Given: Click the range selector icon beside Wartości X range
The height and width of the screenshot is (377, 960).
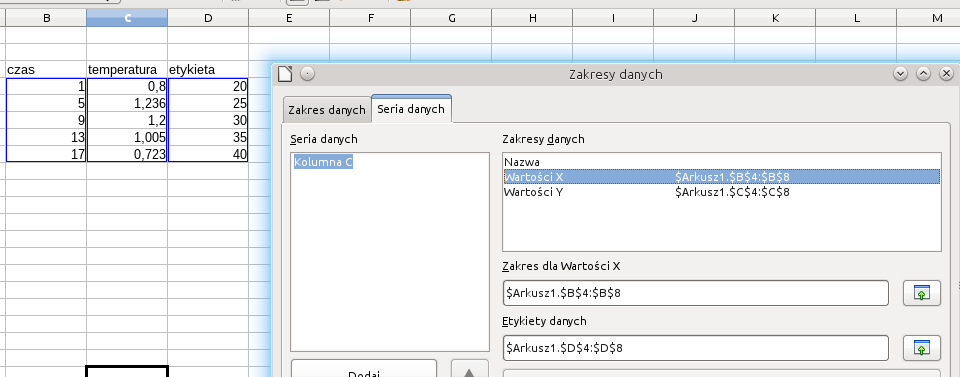Looking at the screenshot, I should [921, 293].
